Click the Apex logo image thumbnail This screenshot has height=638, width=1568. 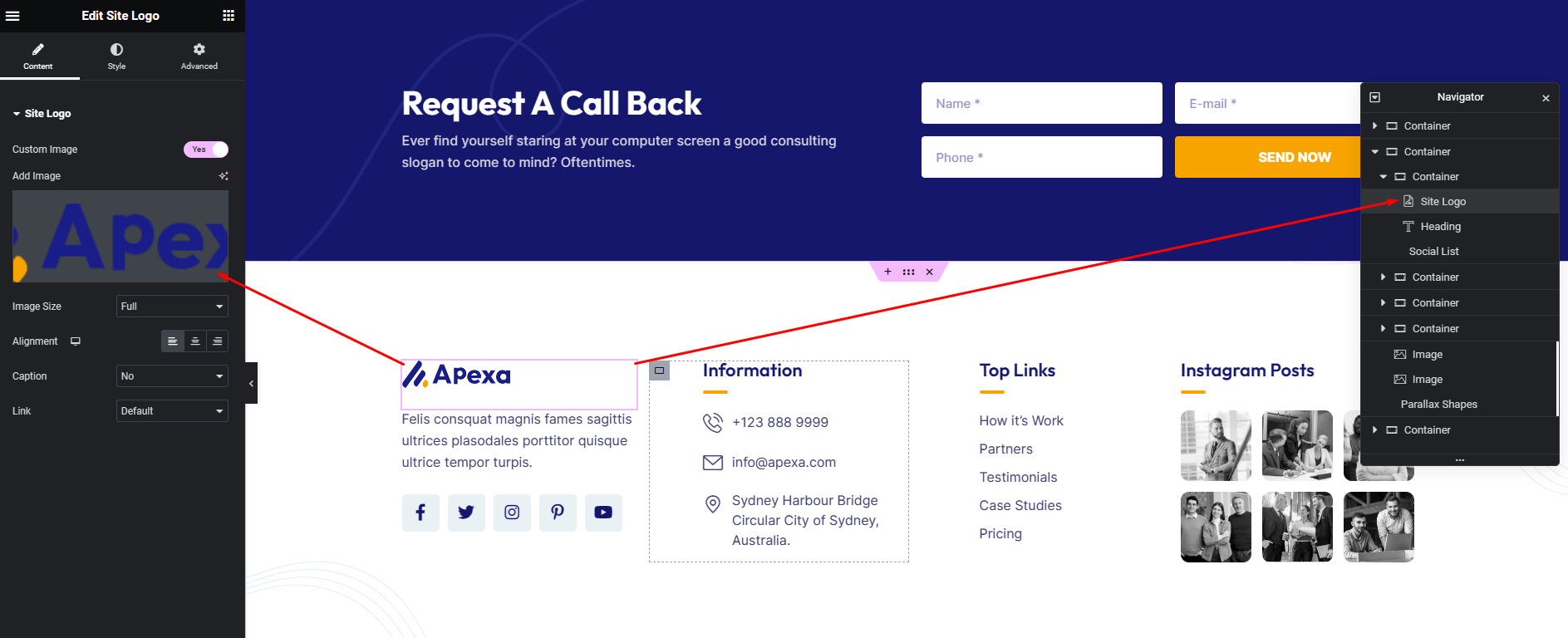(120, 237)
